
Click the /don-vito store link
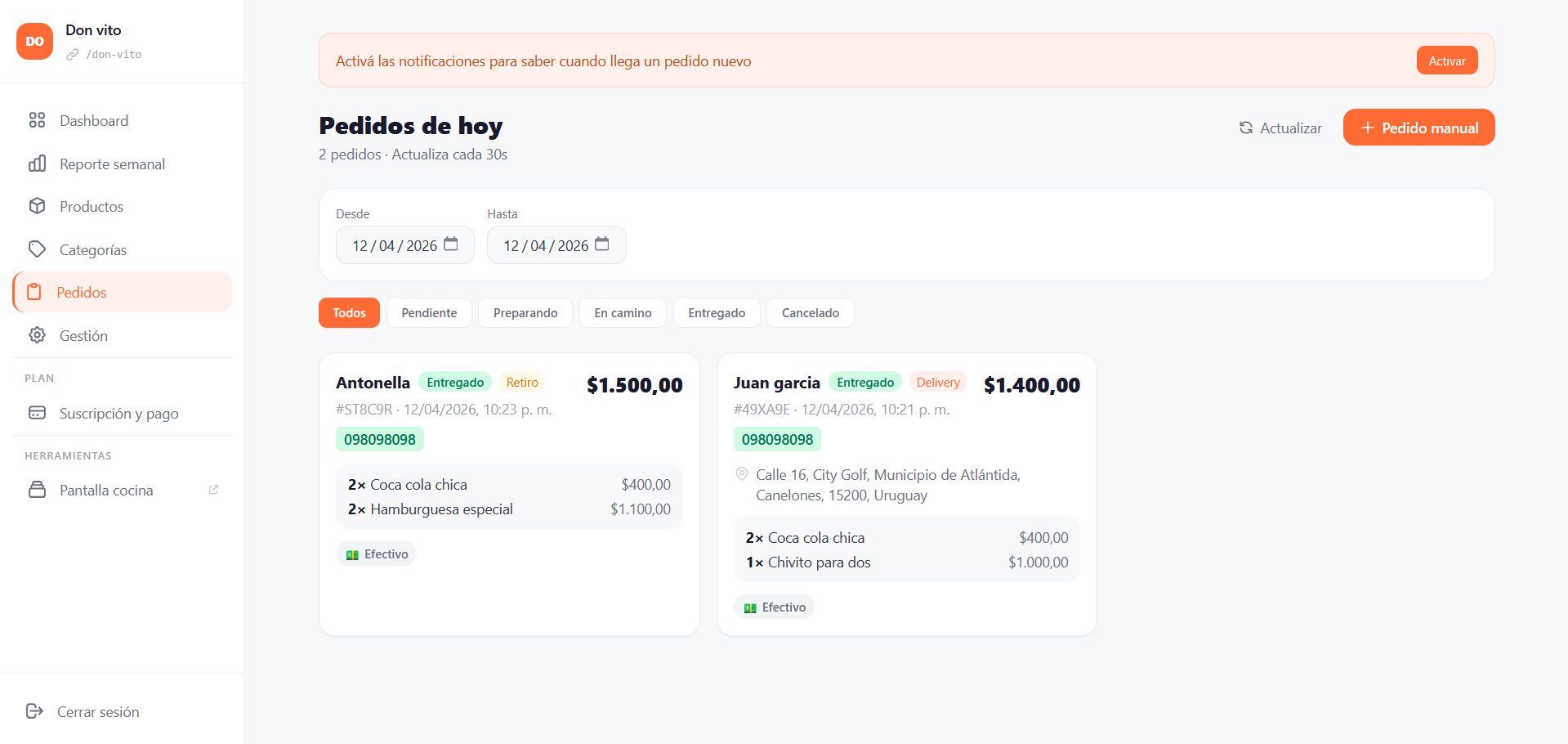pyautogui.click(x=114, y=55)
